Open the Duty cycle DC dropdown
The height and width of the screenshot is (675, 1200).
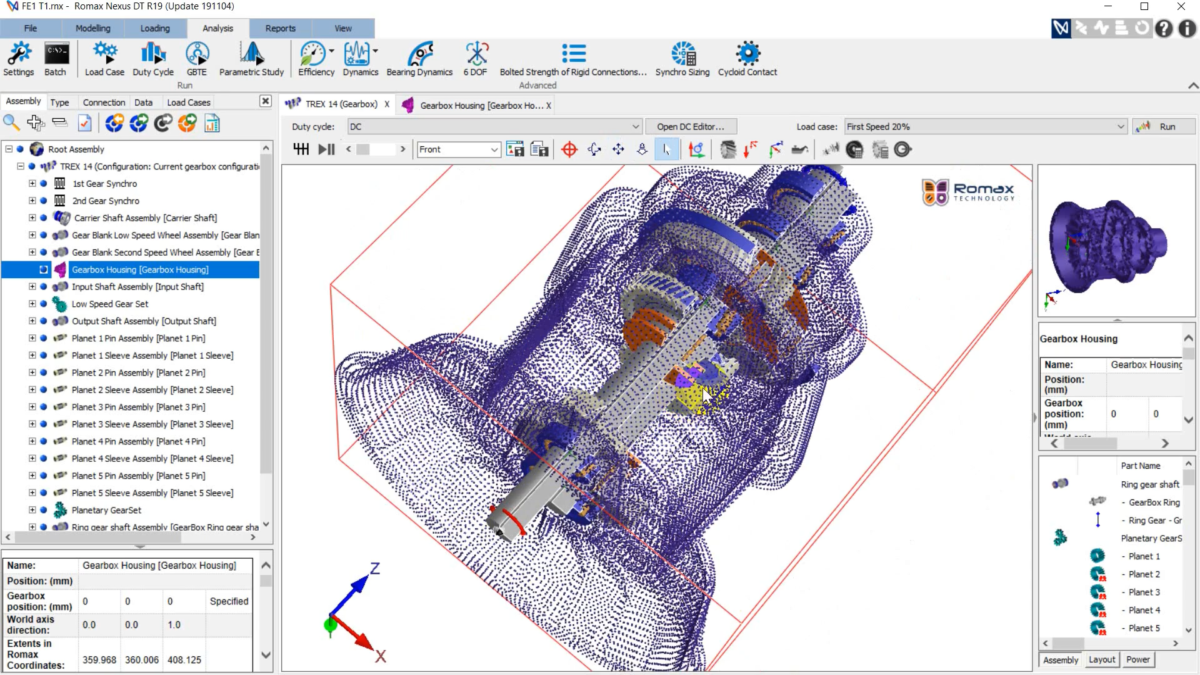tap(494, 127)
